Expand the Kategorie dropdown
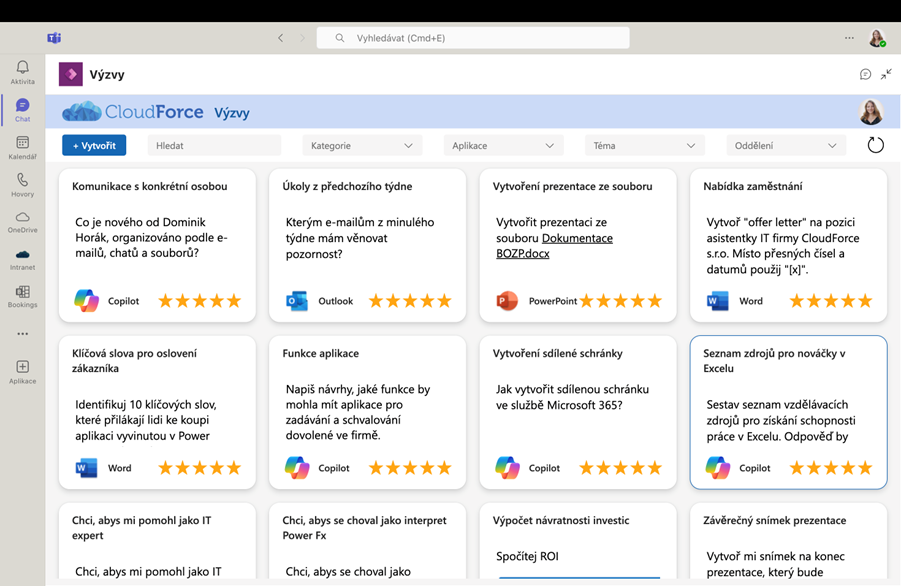The height and width of the screenshot is (586, 901). click(362, 145)
